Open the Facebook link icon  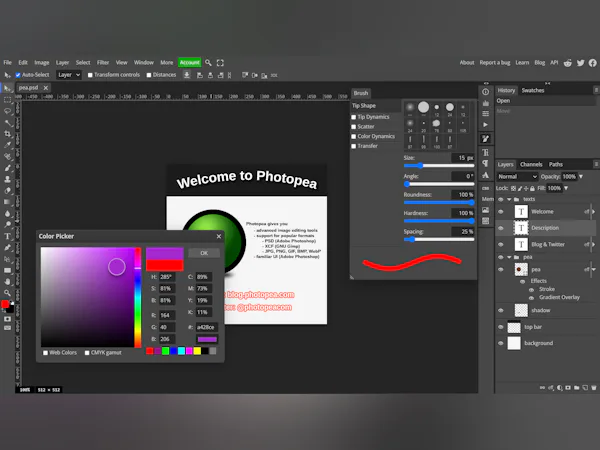pyautogui.click(x=593, y=63)
